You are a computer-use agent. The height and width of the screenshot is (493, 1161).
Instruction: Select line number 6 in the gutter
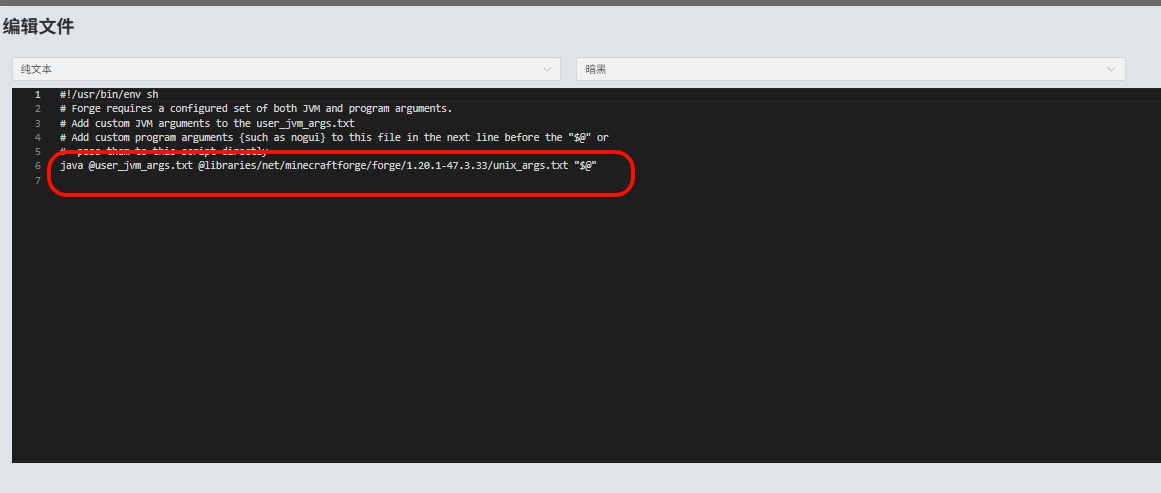tap(37, 166)
